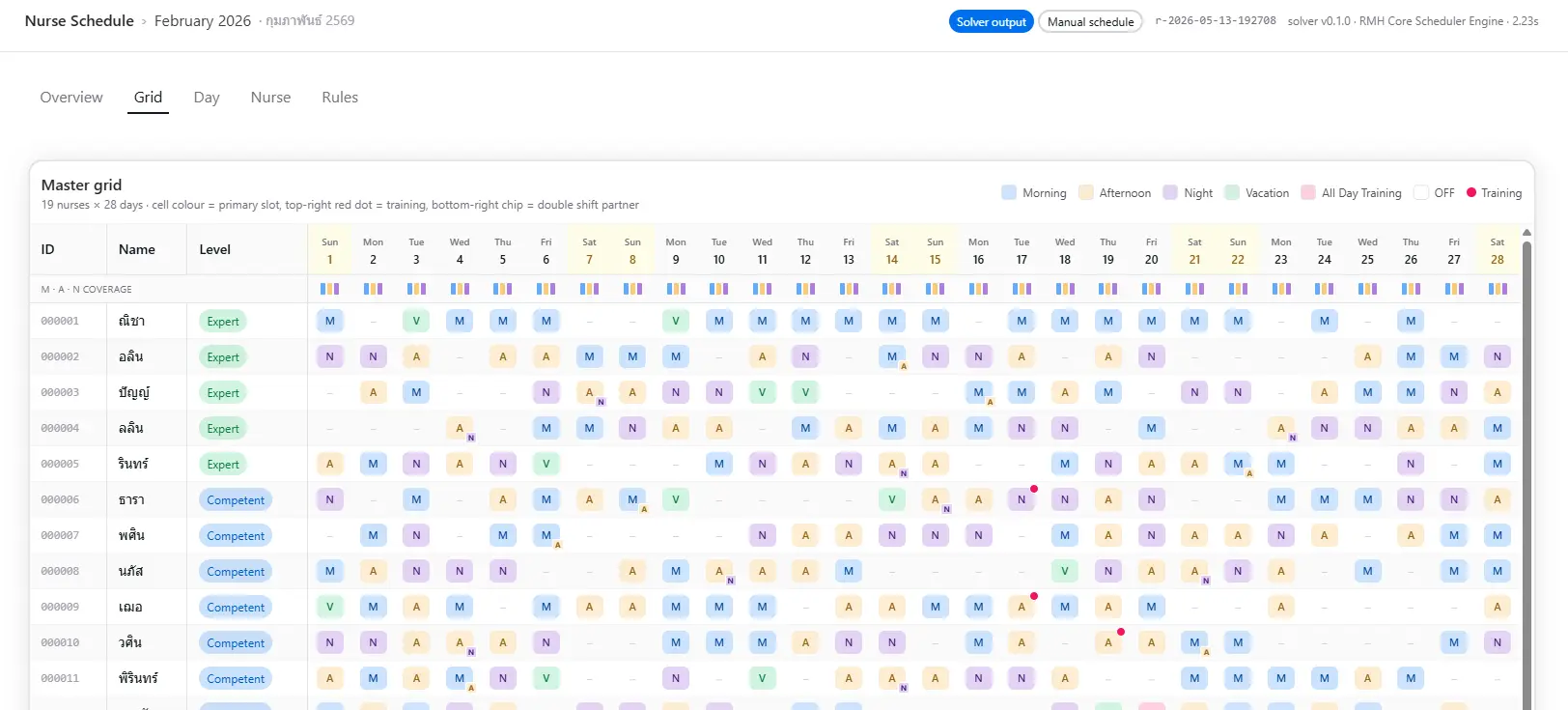The height and width of the screenshot is (710, 1568).
Task: Click the Morning legend swatch
Action: pos(1009,192)
